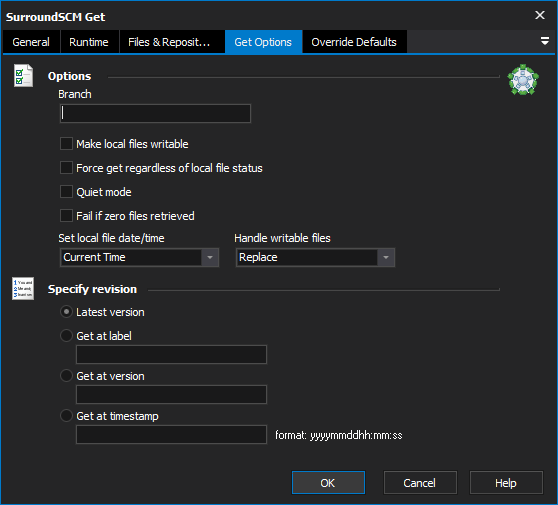Click the 'Specify revision' section heading
The height and width of the screenshot is (505, 558).
point(93,289)
